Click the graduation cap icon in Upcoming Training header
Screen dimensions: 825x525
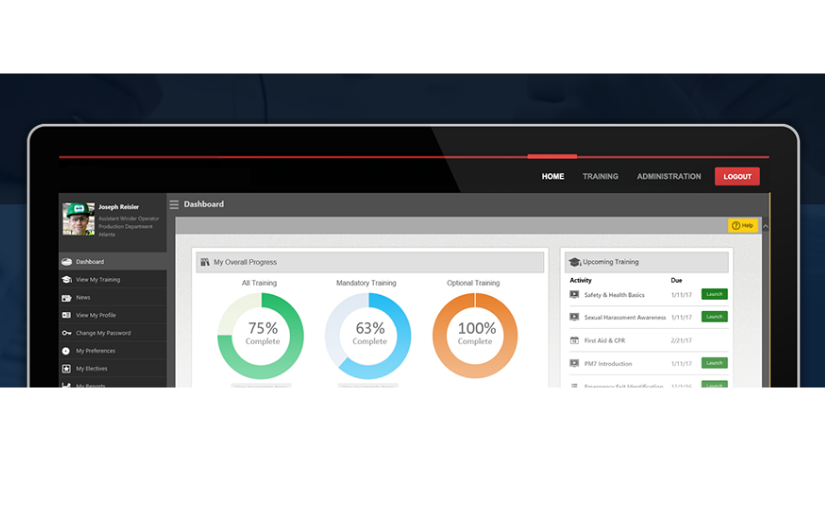[575, 262]
